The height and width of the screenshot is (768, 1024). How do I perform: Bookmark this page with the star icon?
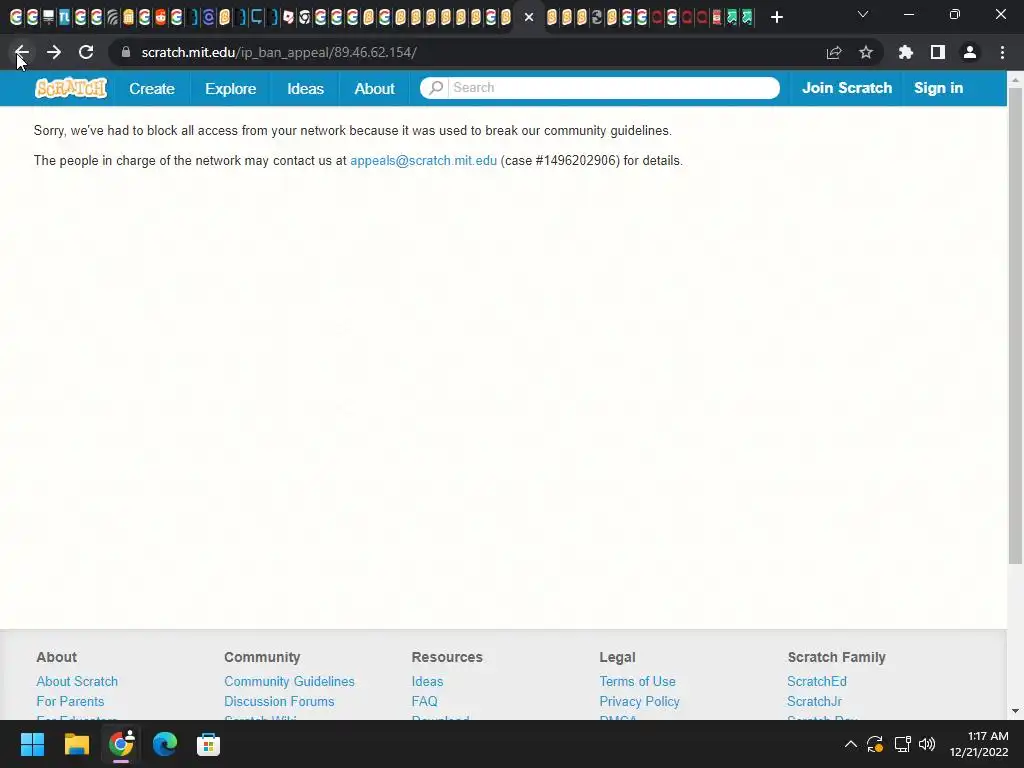click(x=866, y=52)
